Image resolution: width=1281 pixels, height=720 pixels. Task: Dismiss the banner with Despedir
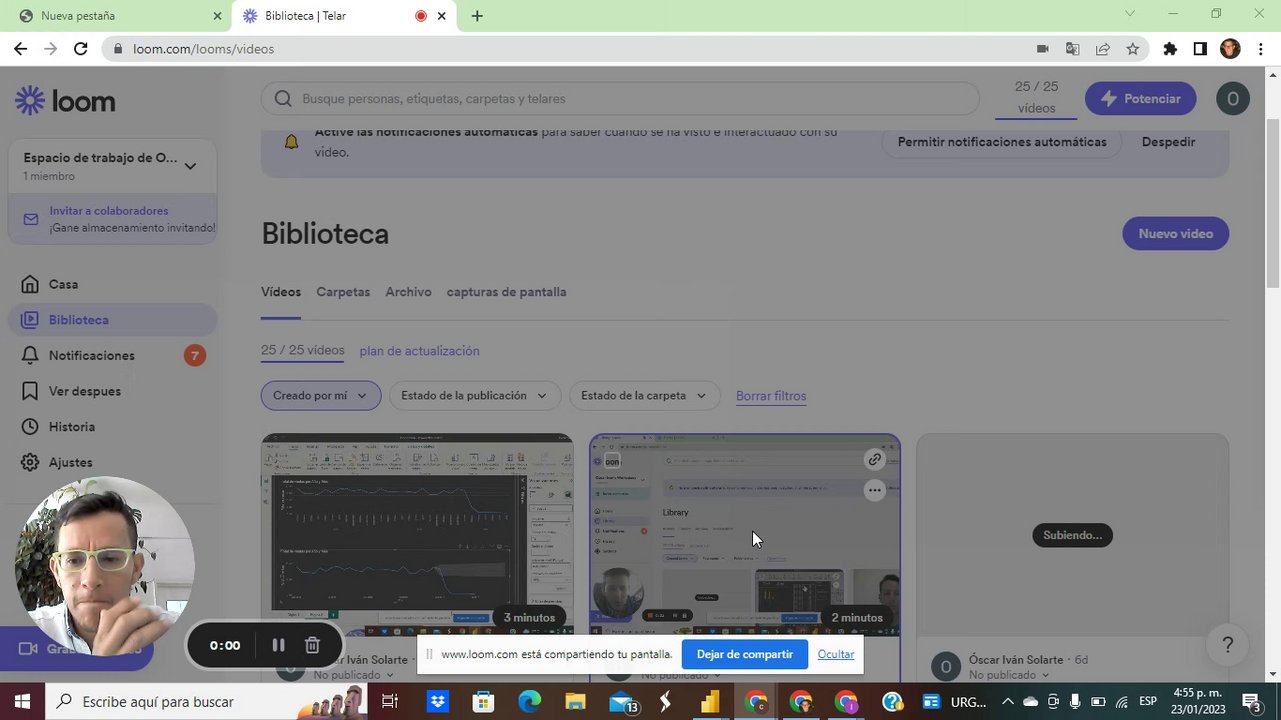point(1168,142)
